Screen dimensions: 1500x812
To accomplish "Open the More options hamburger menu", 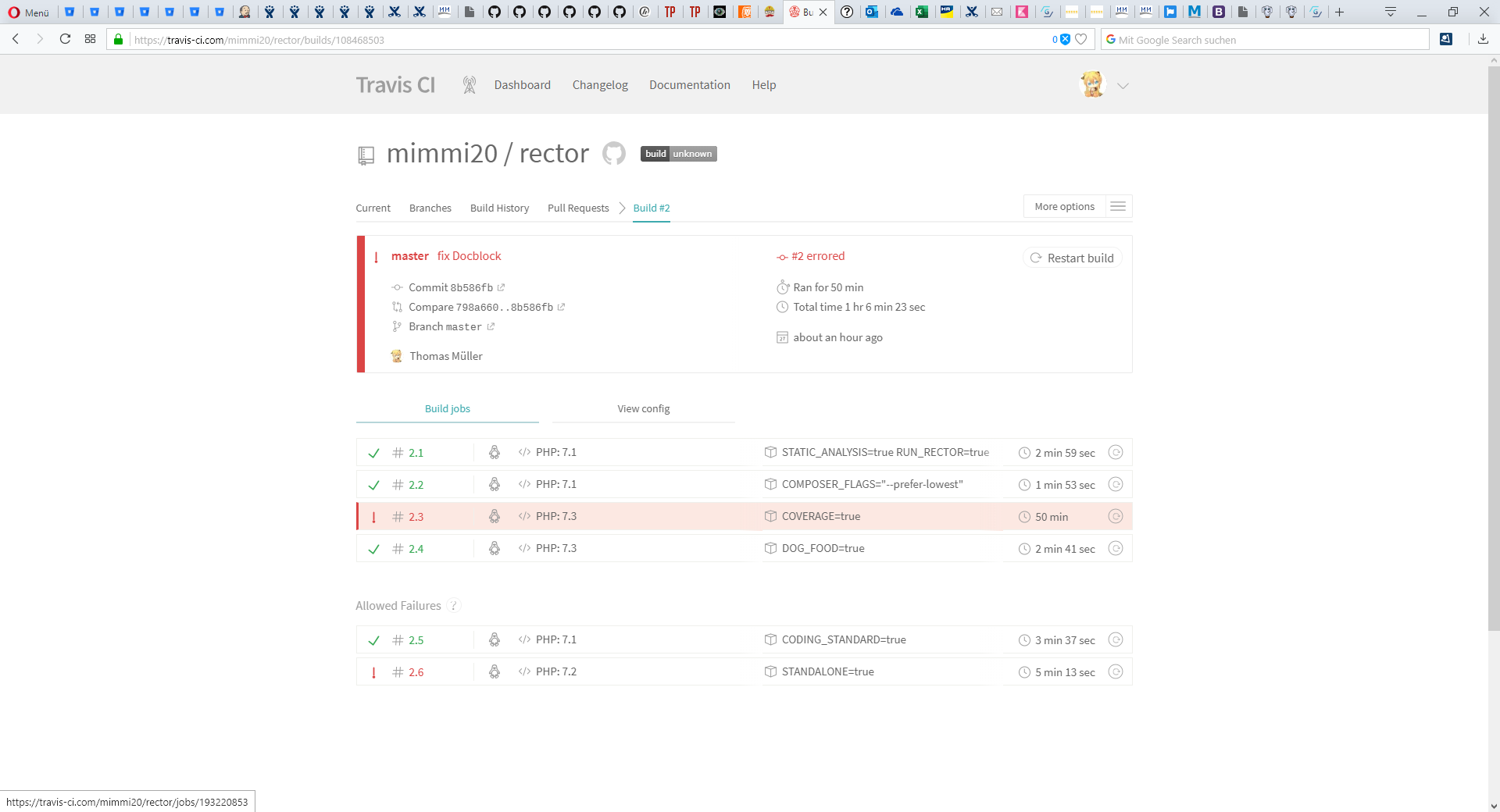I will (1118, 206).
